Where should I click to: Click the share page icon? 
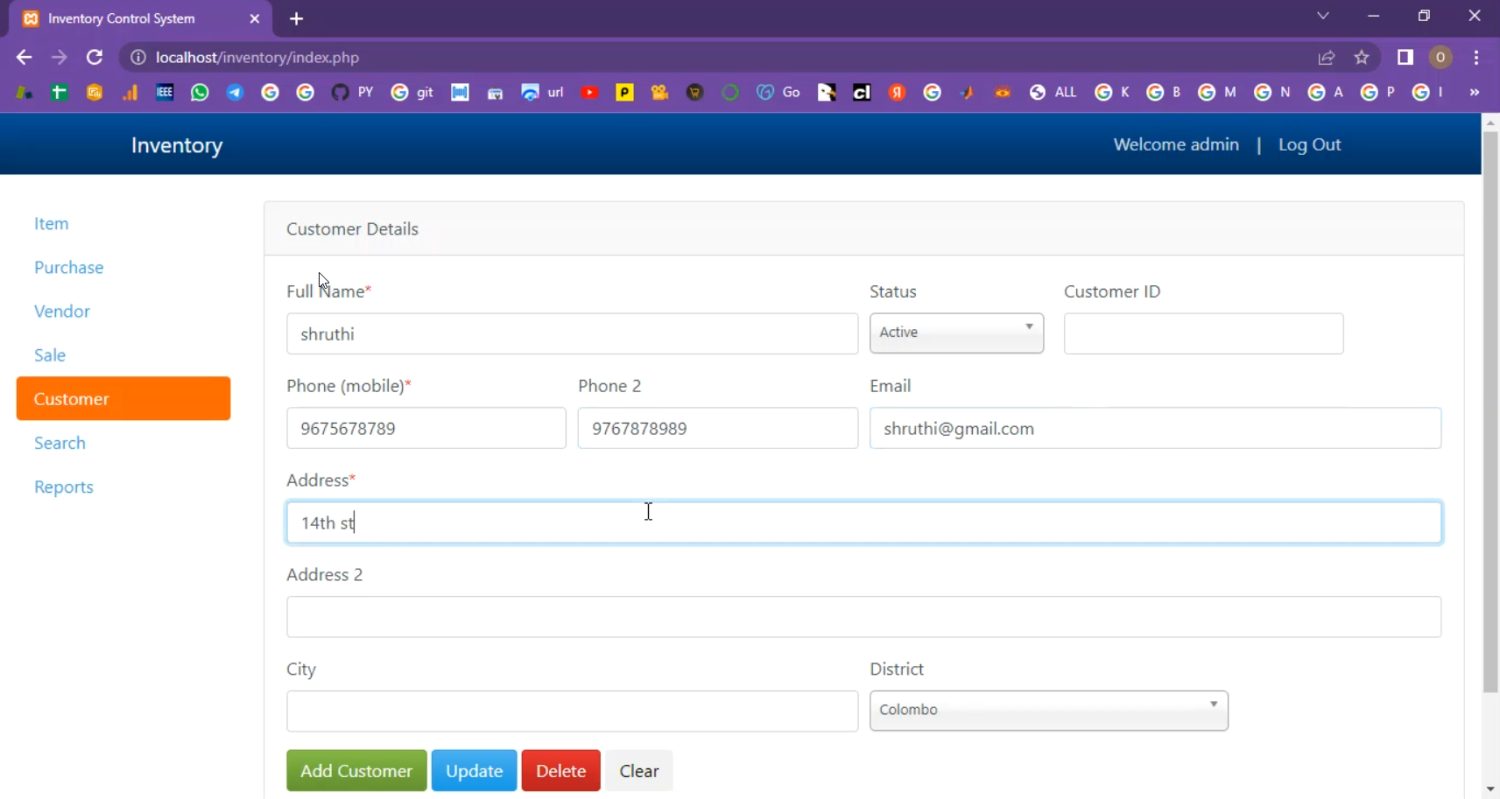1326,58
